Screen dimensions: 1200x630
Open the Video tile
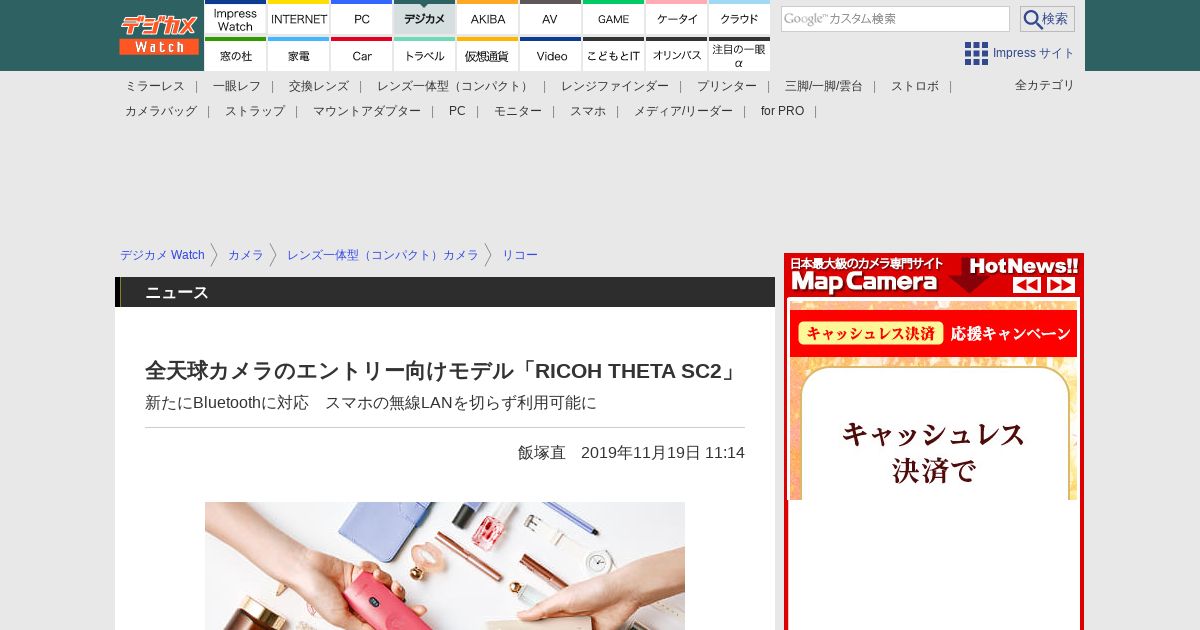tap(551, 55)
